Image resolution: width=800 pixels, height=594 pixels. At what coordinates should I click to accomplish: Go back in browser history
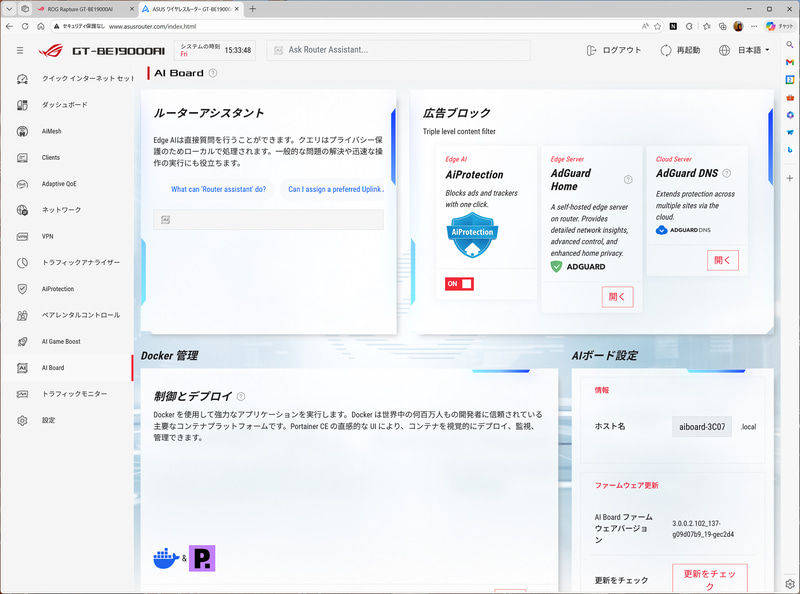[x=9, y=26]
